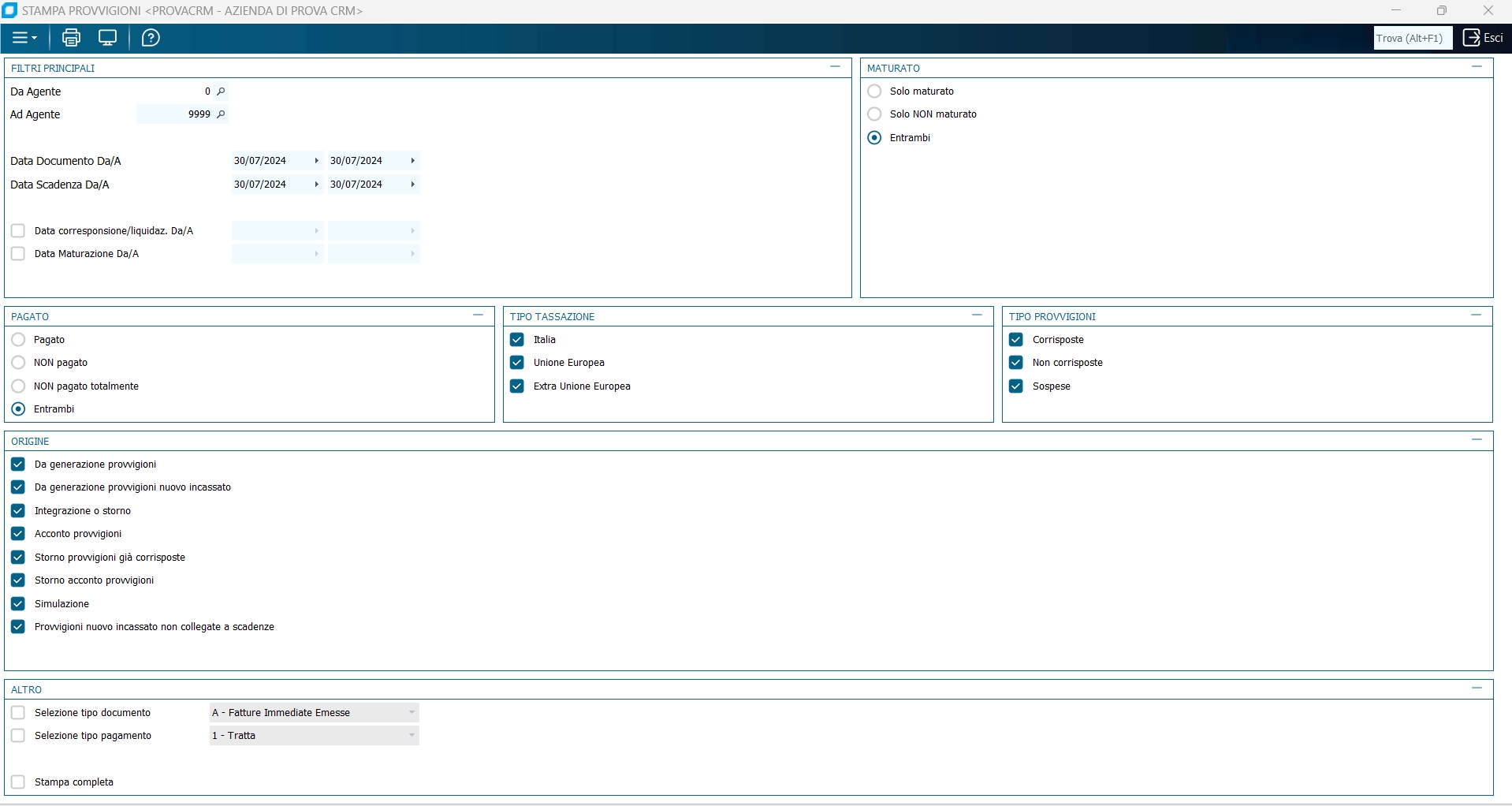Select Solo maturato radio button
This screenshot has width=1512, height=806.
(x=874, y=91)
